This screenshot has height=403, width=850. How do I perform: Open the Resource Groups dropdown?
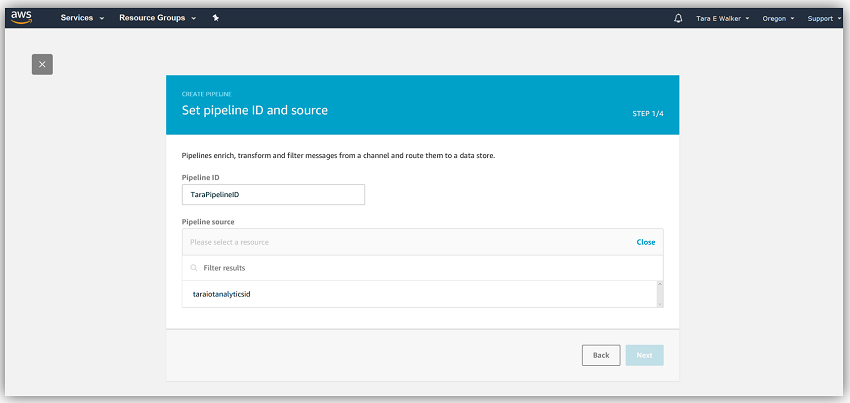157,18
